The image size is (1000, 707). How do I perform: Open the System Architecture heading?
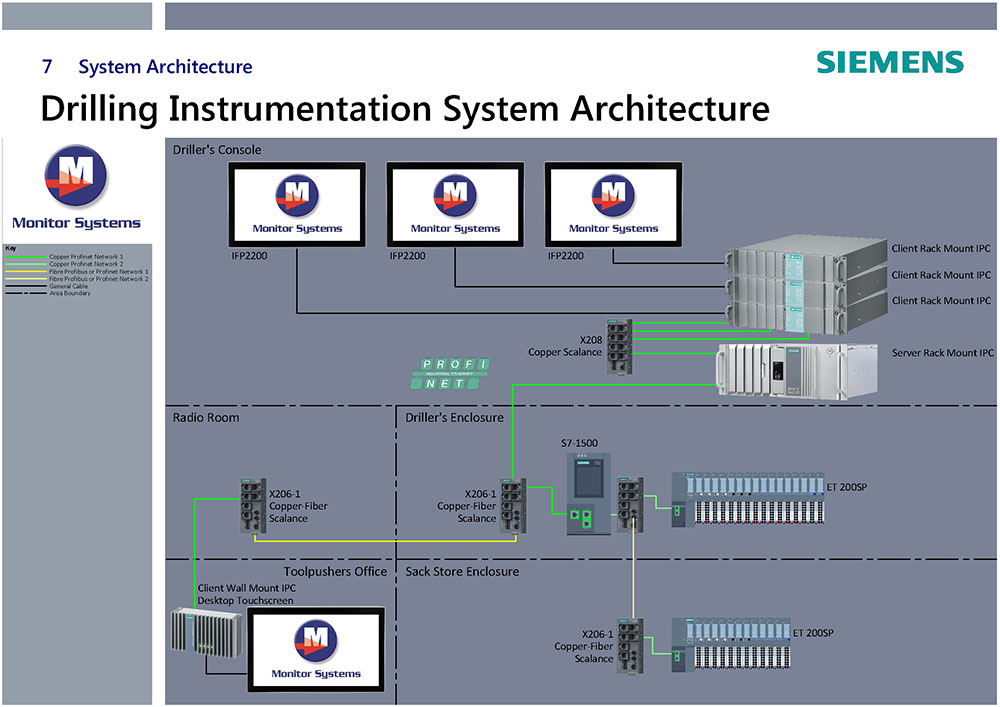click(x=164, y=67)
